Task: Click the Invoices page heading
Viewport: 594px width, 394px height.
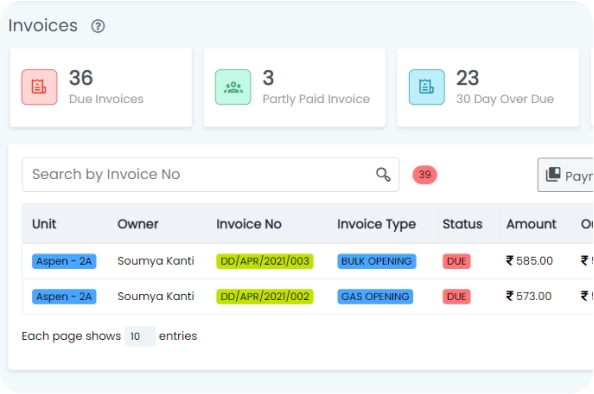Action: (x=43, y=26)
